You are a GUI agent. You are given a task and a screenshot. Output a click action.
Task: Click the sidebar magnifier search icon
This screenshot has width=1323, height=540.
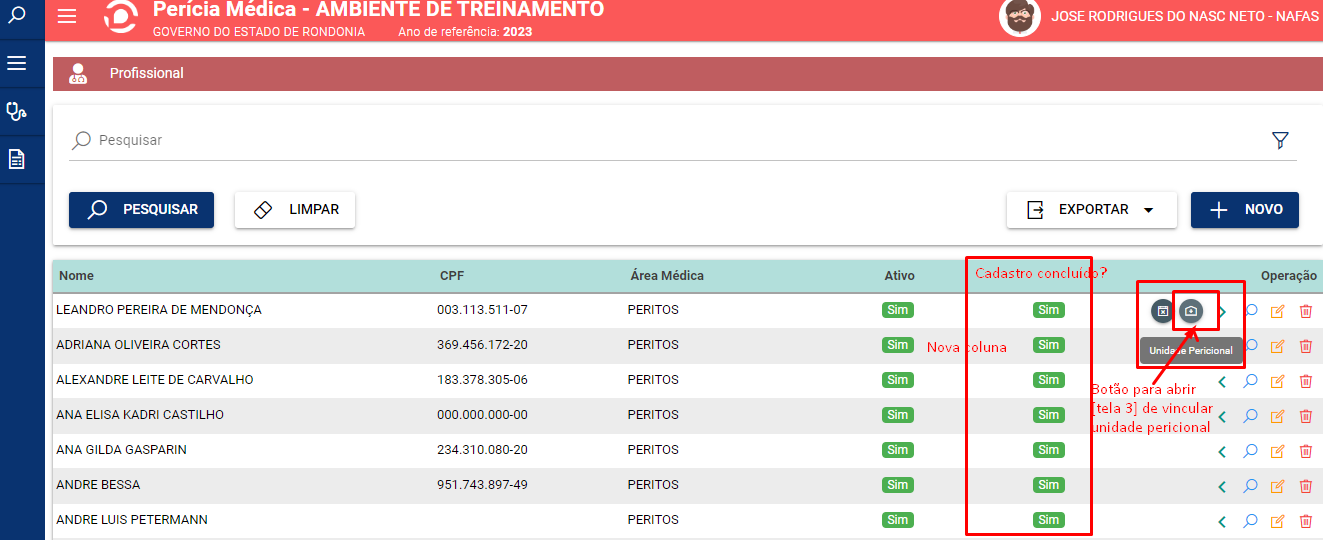pos(16,15)
